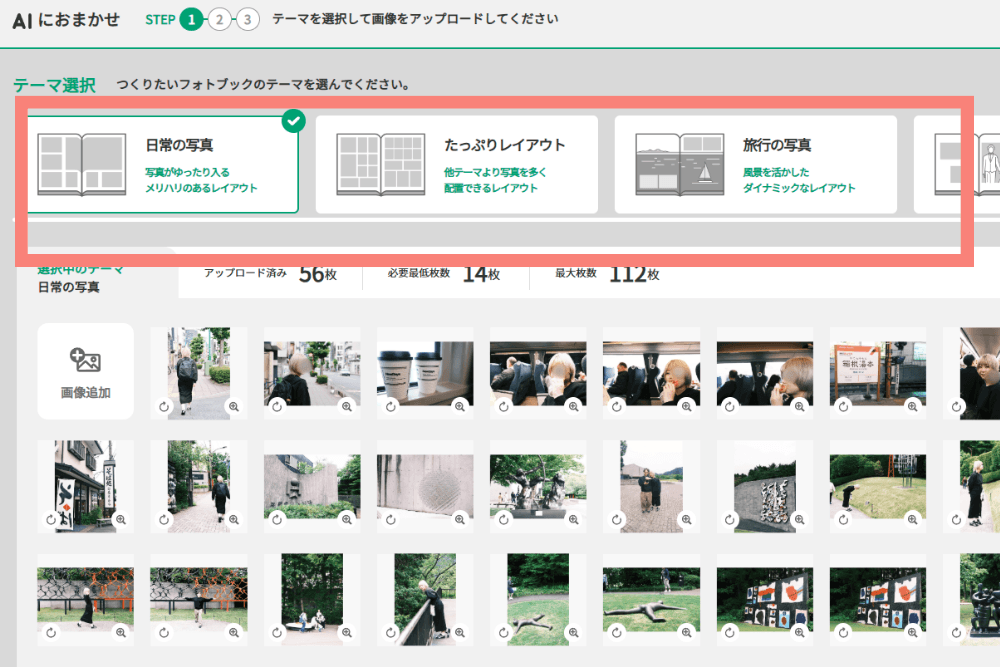This screenshot has height=667, width=1000.
Task: Go to step 1 indicator
Action: coord(191,20)
